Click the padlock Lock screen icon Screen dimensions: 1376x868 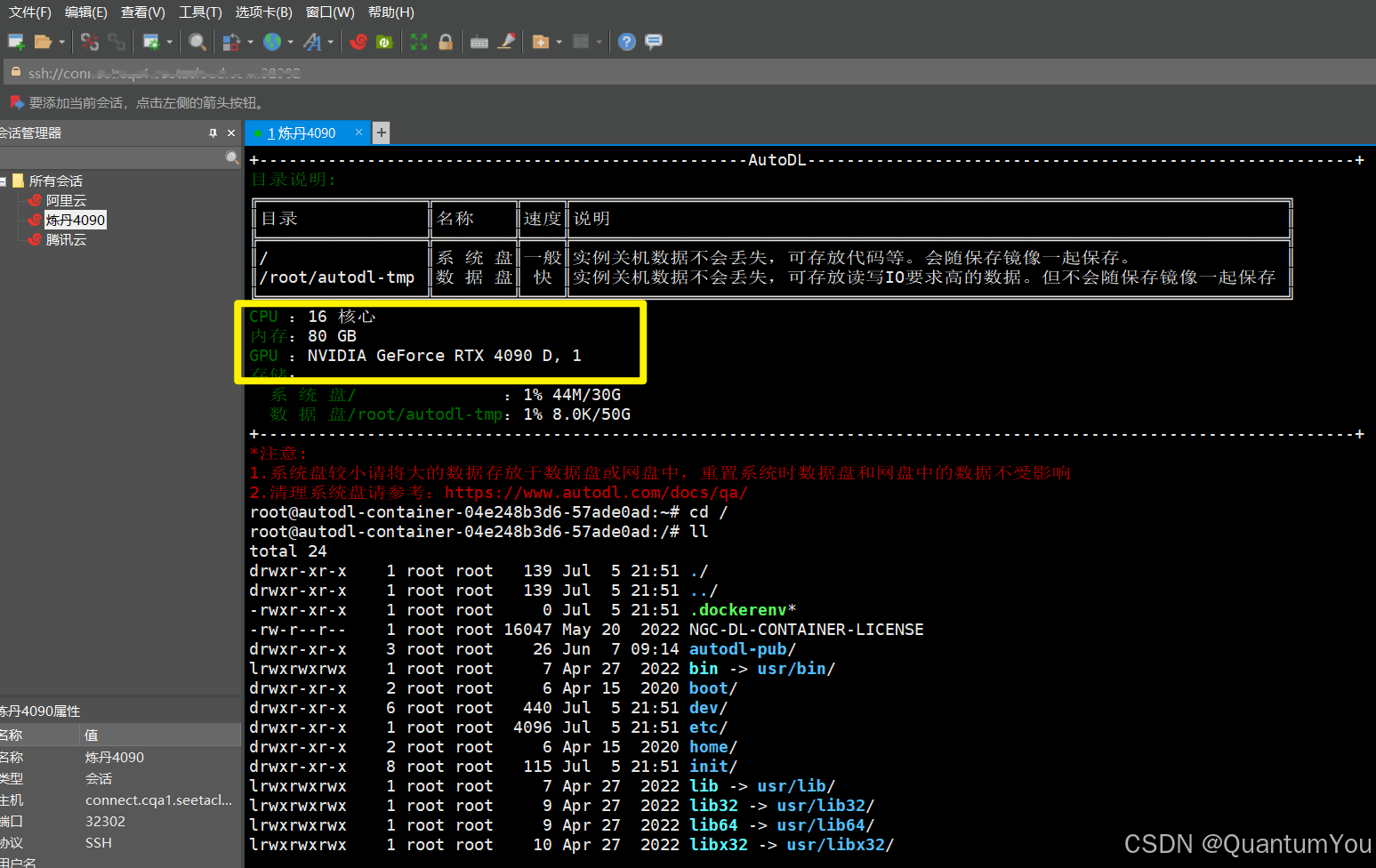(x=446, y=42)
